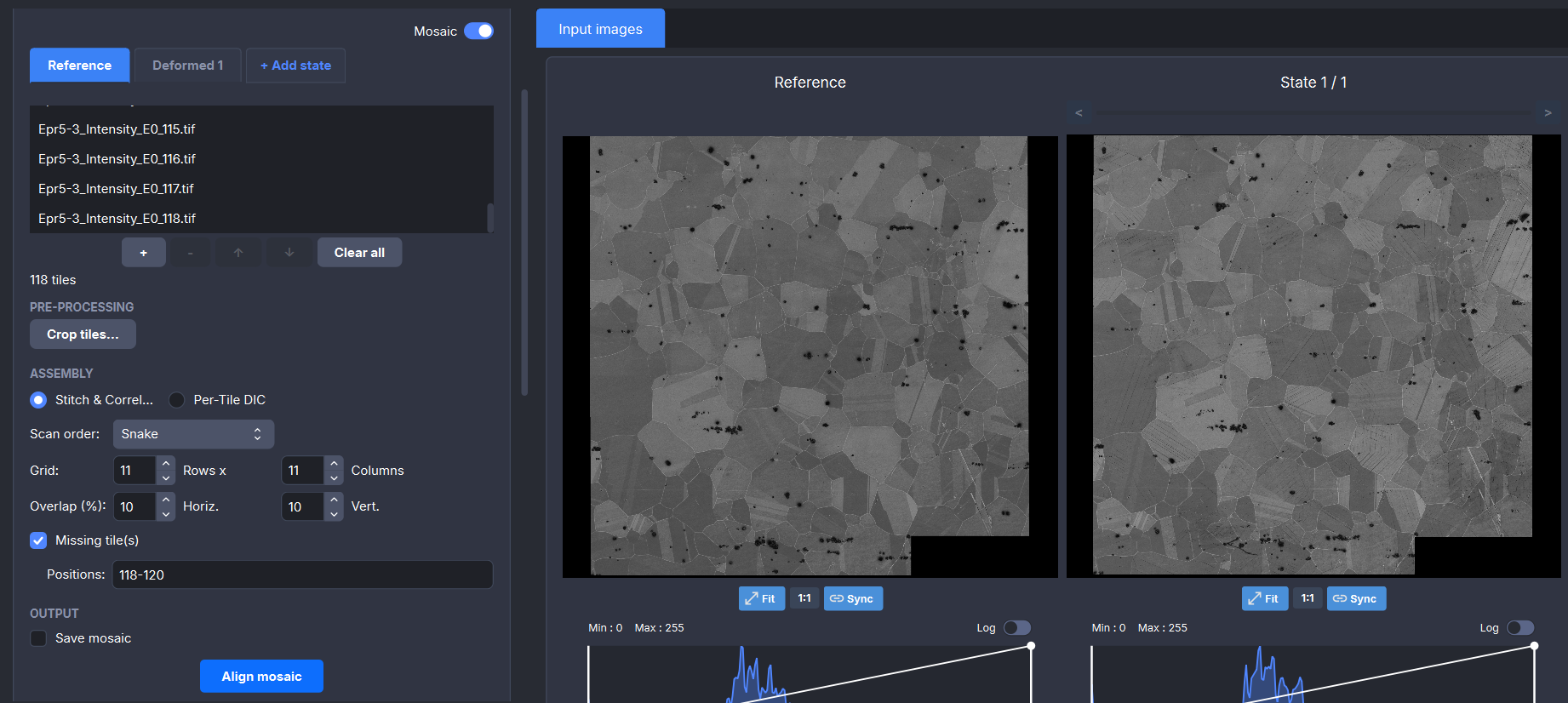Fit the Reference image to view

pos(761,599)
